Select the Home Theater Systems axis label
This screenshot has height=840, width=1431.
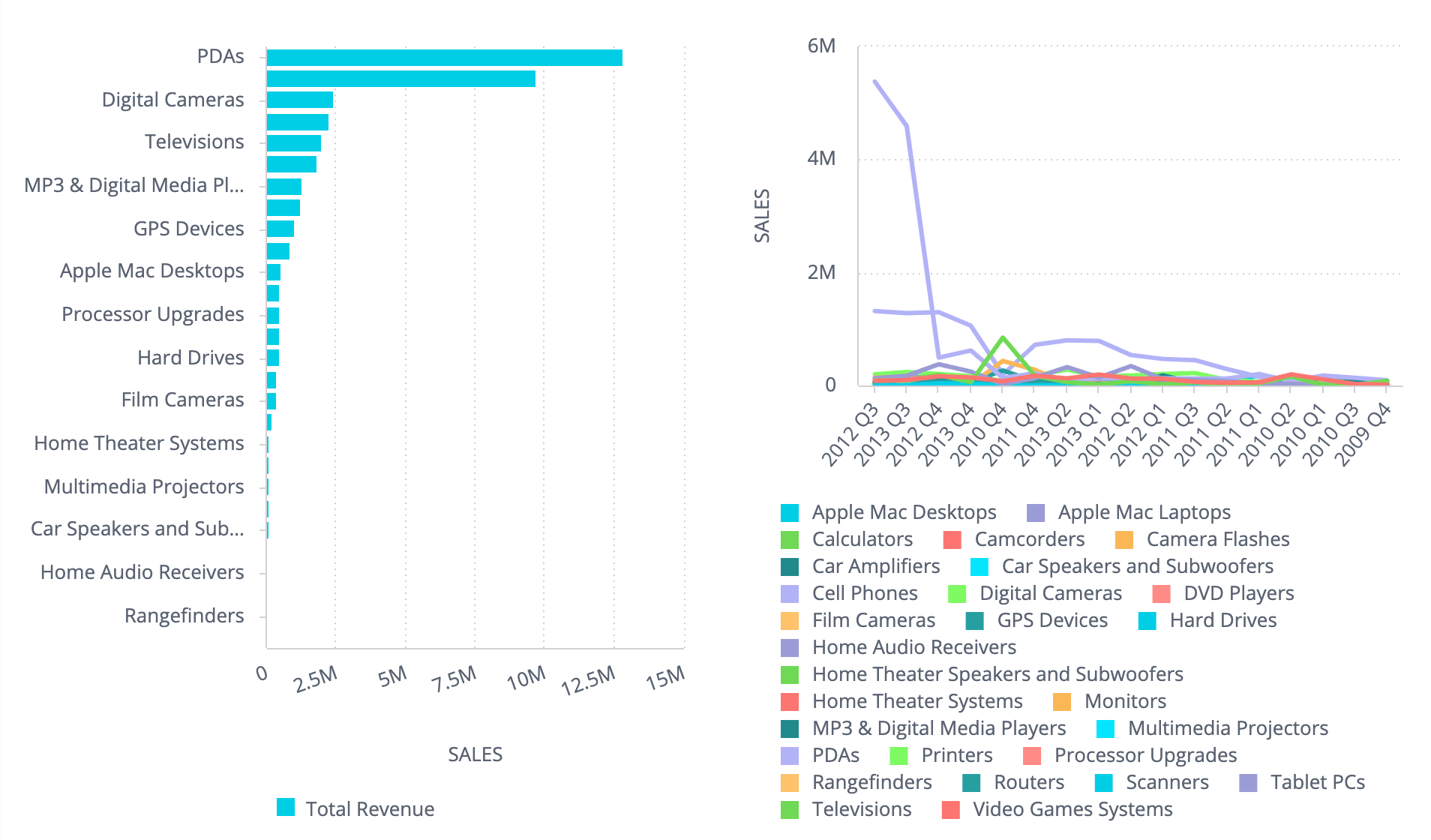pyautogui.click(x=138, y=443)
